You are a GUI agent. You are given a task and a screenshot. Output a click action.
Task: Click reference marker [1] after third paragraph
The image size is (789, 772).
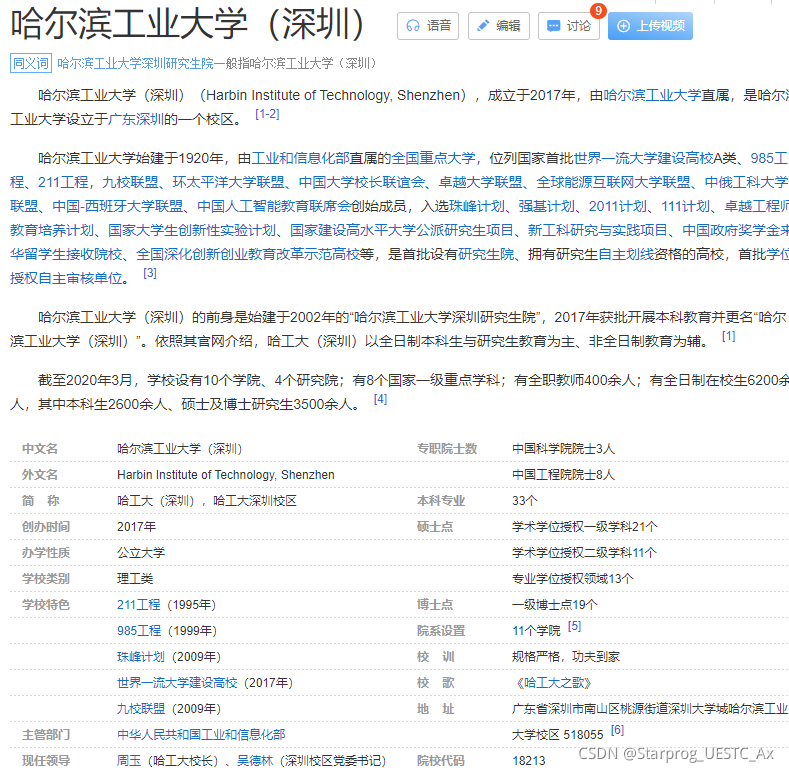pos(729,336)
